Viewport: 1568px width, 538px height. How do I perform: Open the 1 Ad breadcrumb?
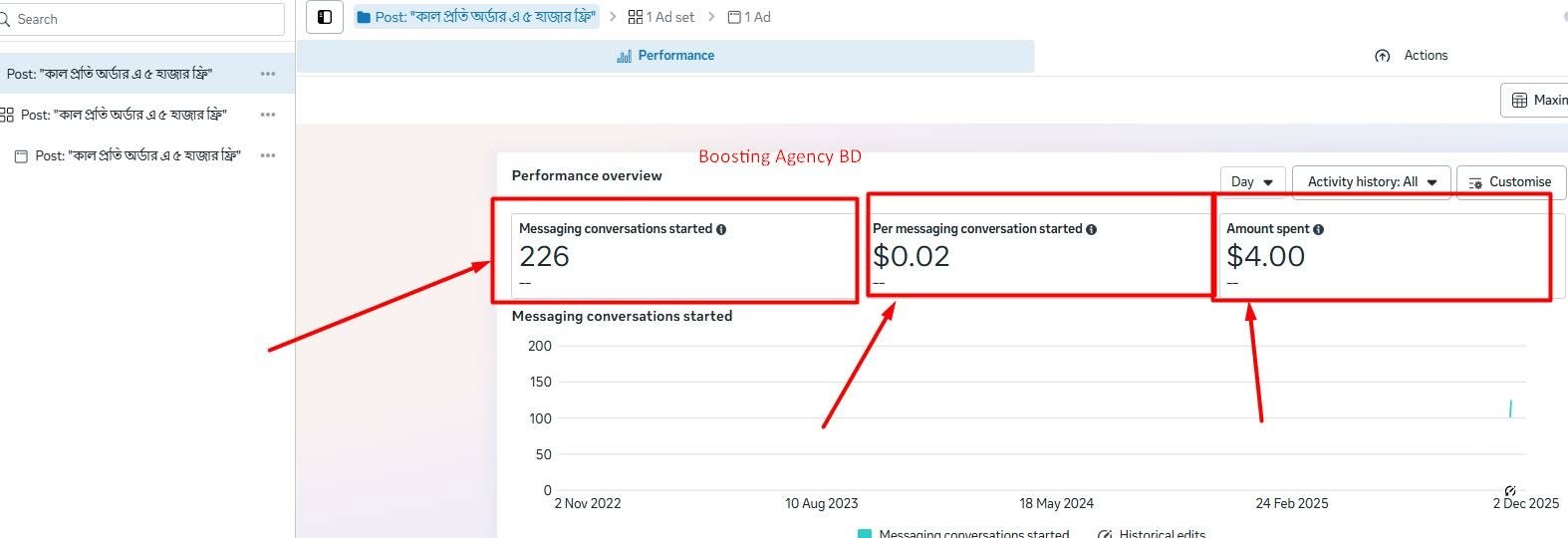749,17
